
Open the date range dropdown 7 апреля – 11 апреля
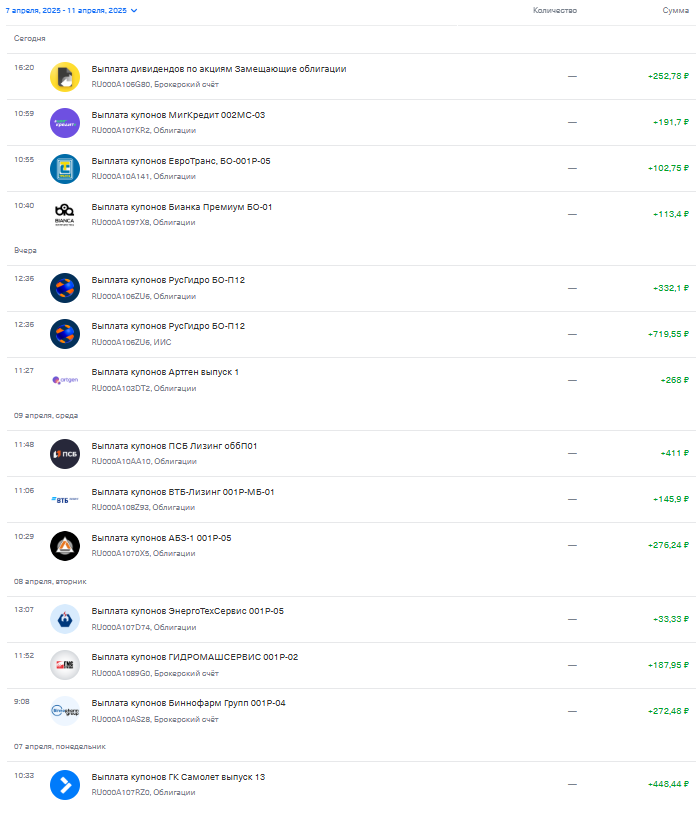click(72, 10)
